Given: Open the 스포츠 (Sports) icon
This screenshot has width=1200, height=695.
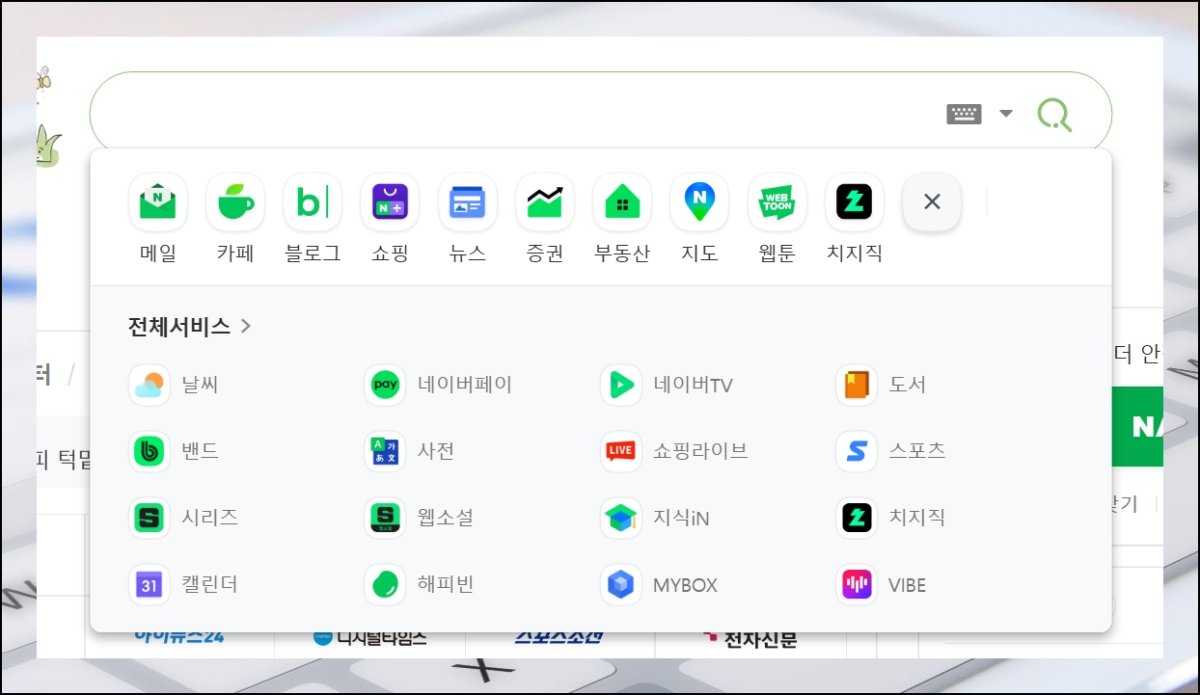Looking at the screenshot, I should tap(856, 451).
